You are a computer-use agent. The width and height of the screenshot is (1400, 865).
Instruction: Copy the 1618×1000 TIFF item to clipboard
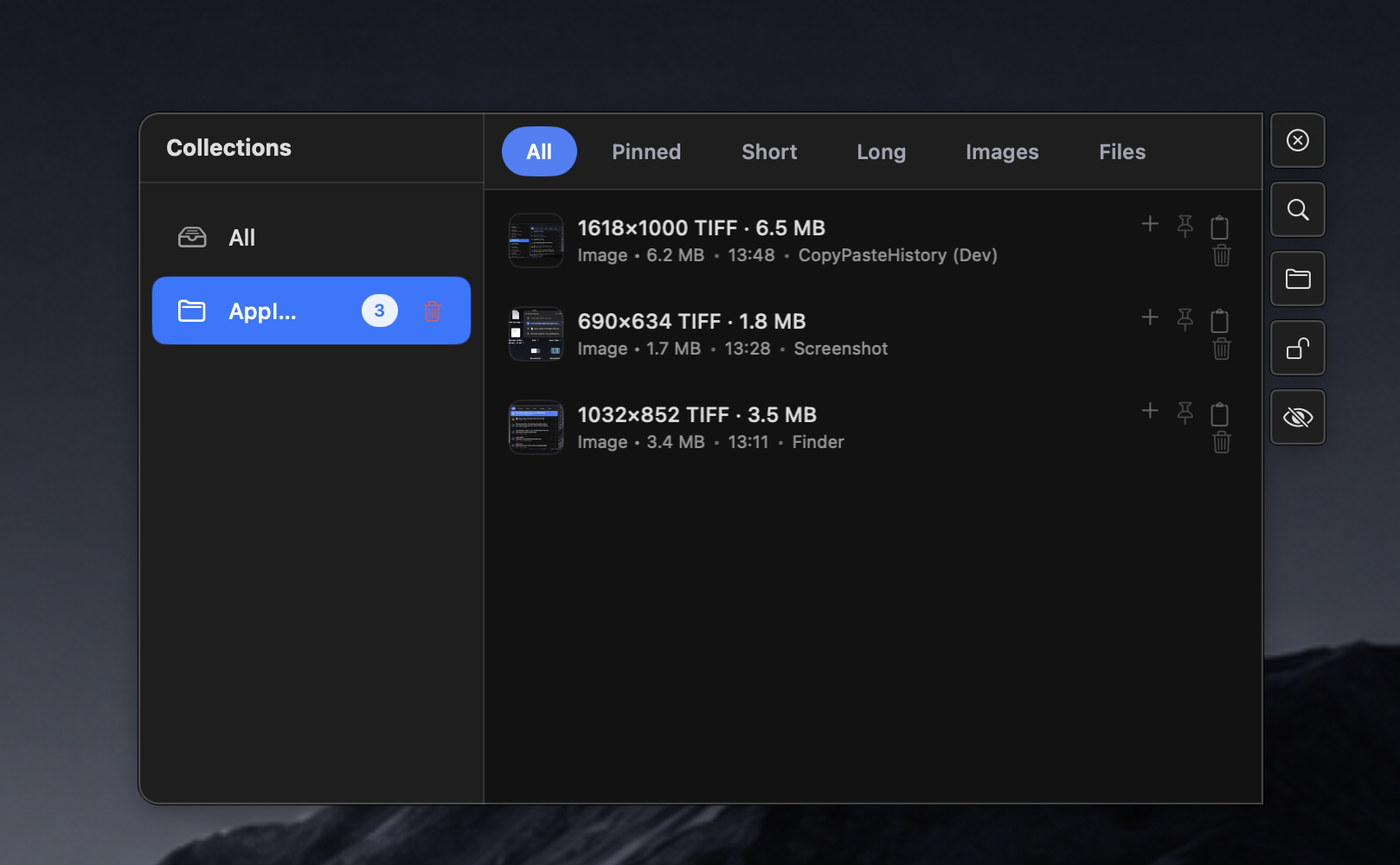coord(1219,227)
